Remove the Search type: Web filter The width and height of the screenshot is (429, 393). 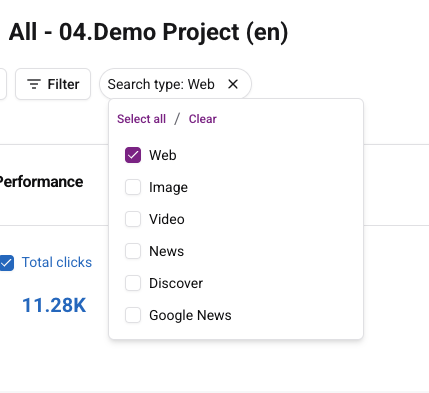click(x=233, y=84)
